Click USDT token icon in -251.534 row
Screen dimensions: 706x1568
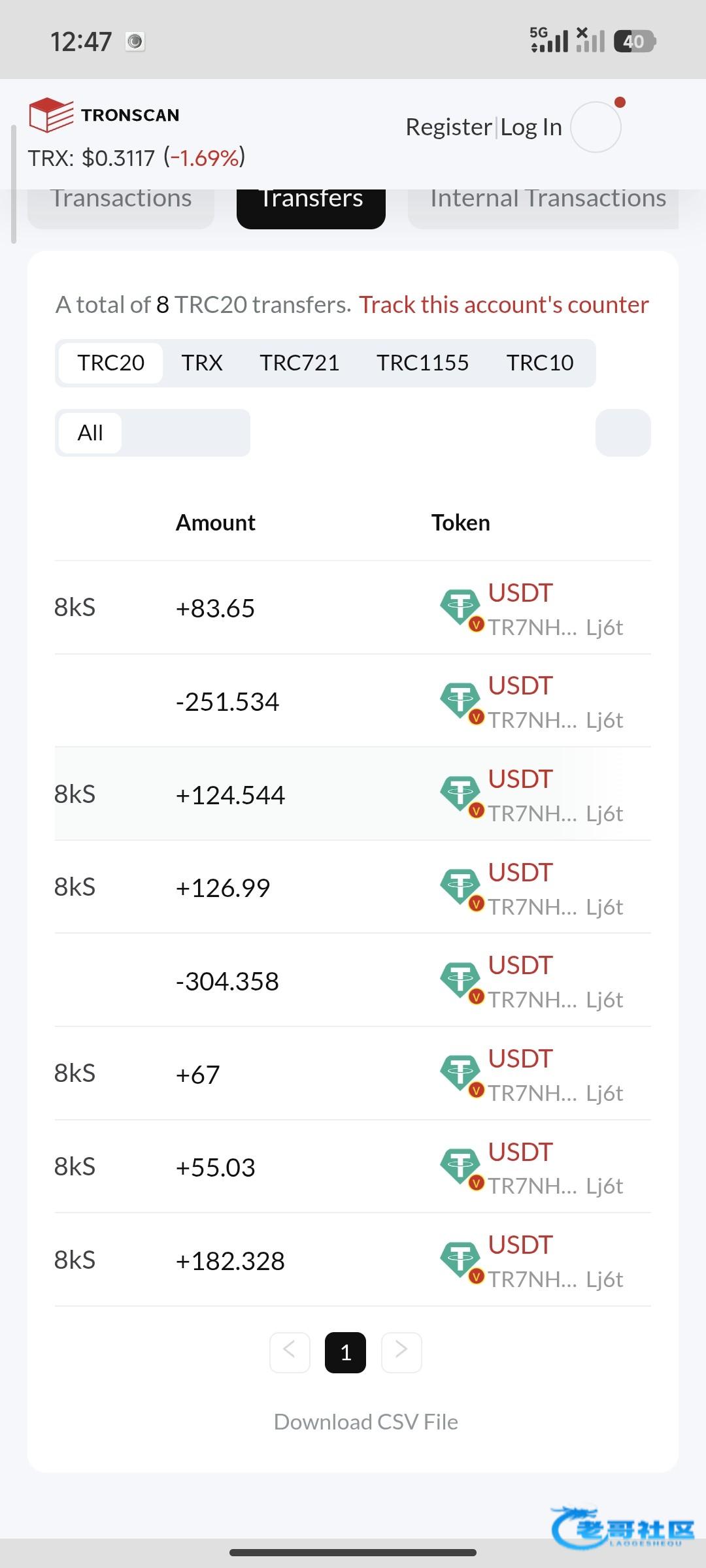460,700
